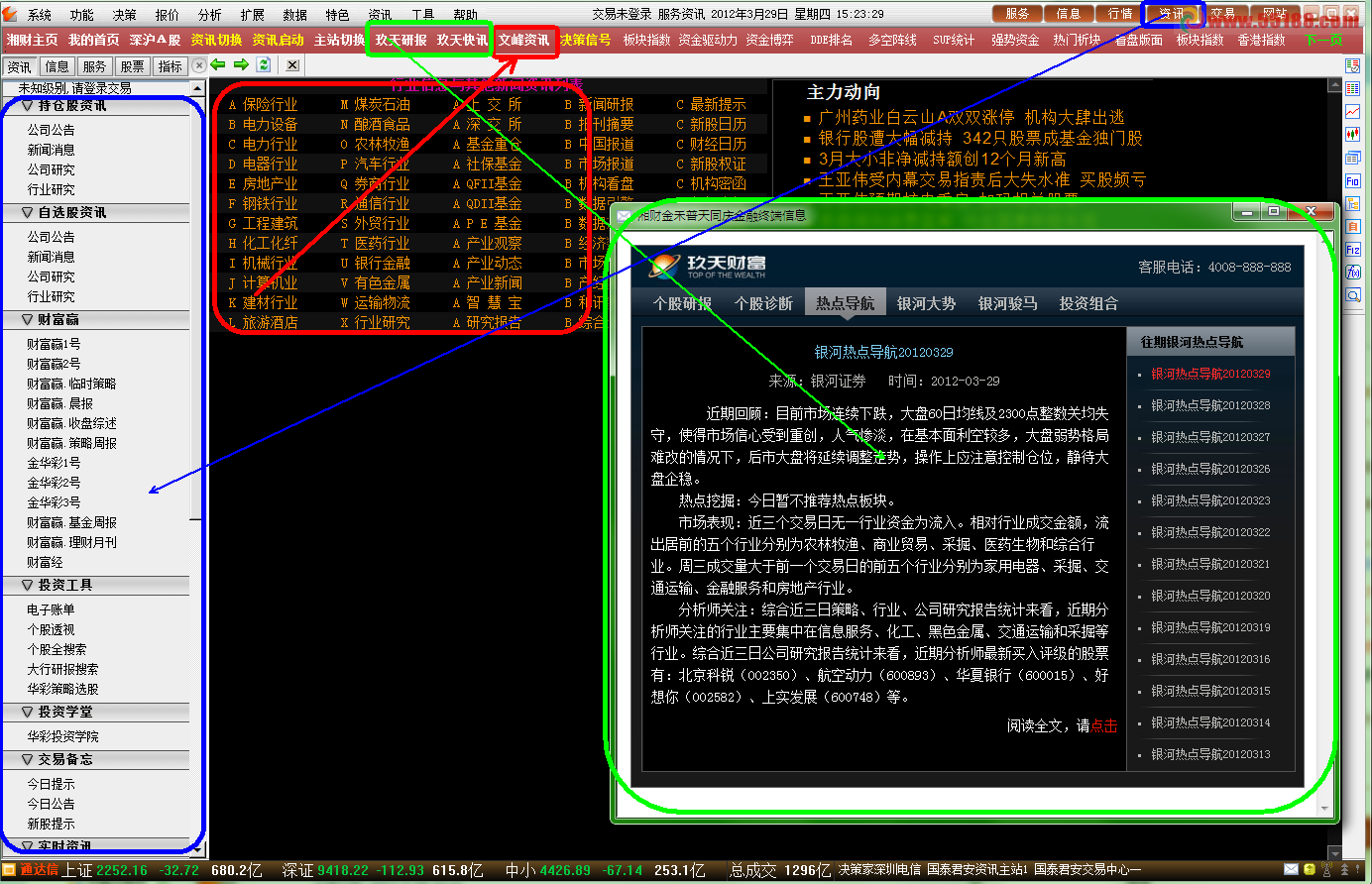Screen dimensions: 1372x884
Task: Open the 银行金融 industry category
Action: [x=382, y=263]
